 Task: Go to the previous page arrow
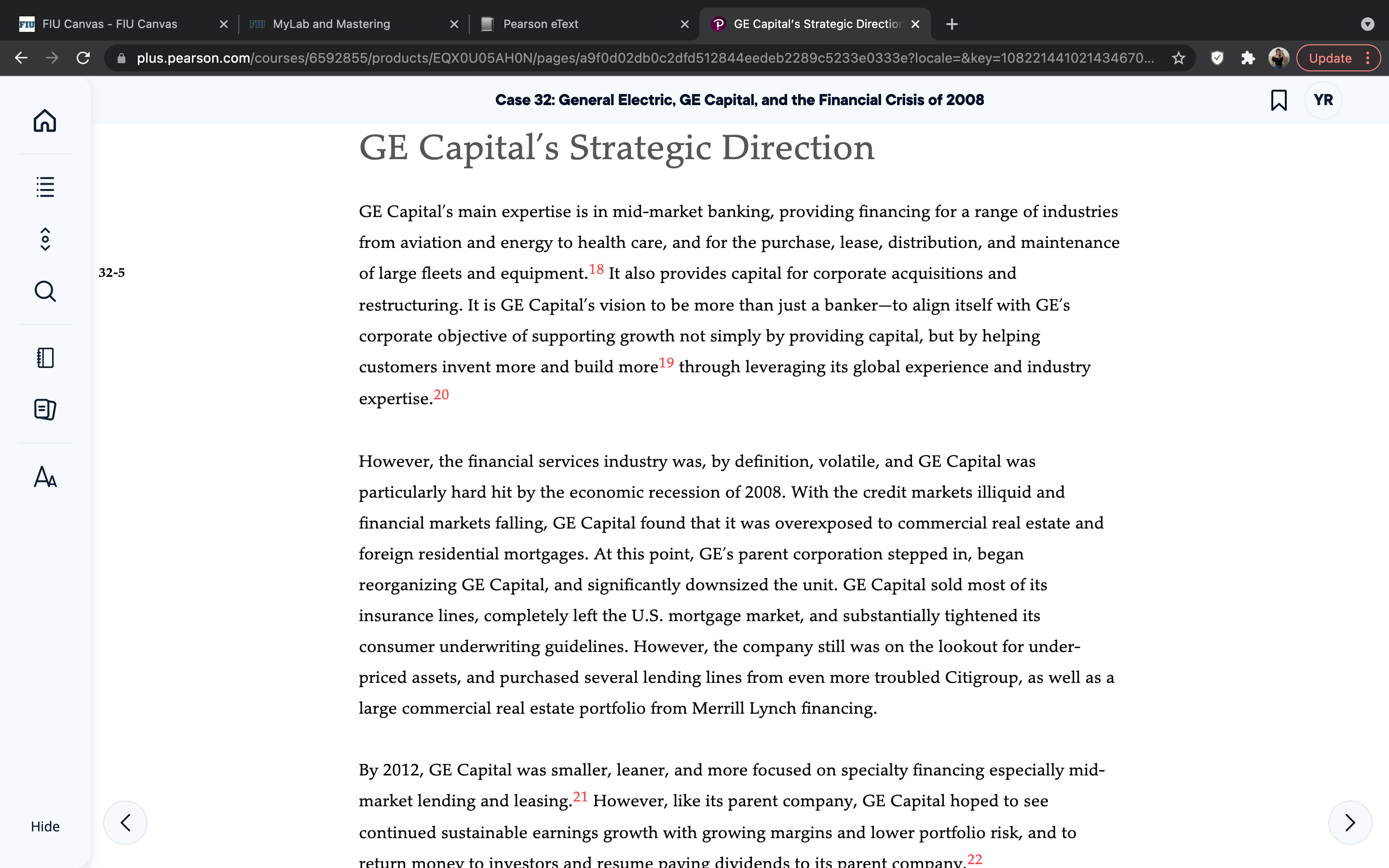(125, 822)
